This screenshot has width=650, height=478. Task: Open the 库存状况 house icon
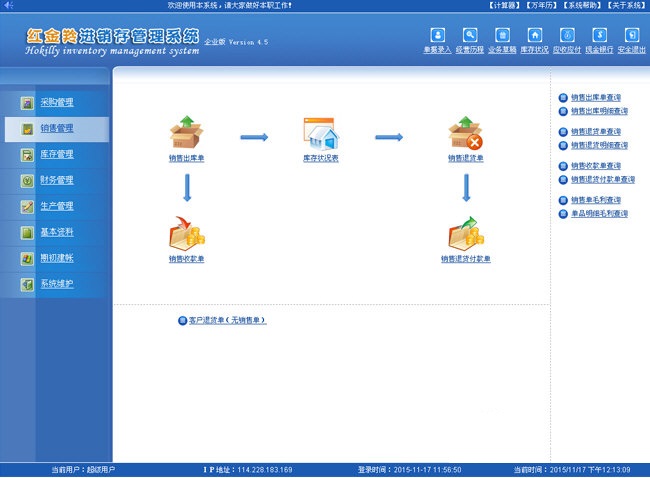pos(535,35)
